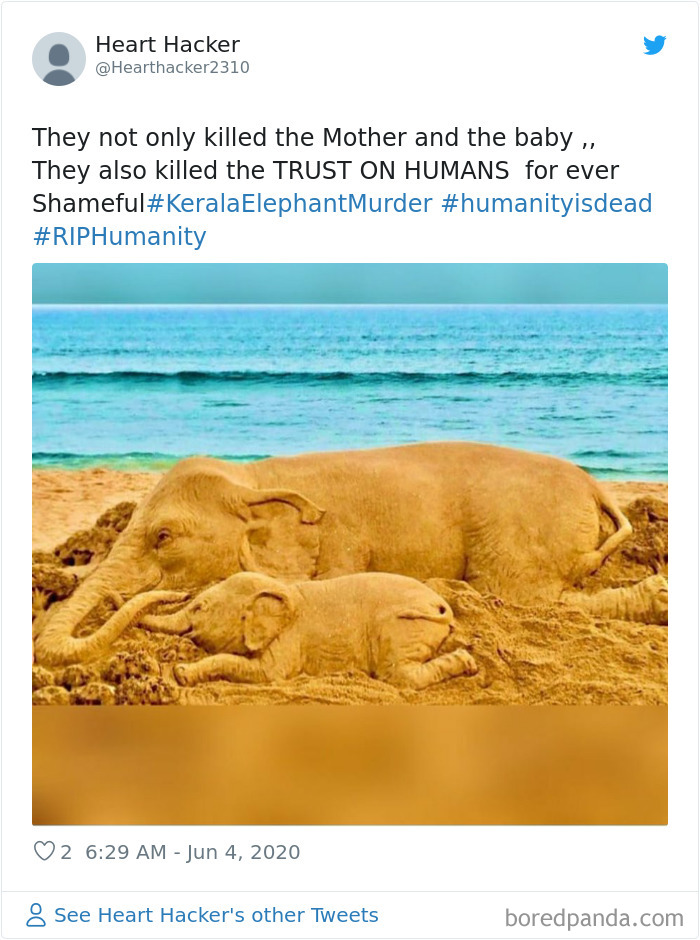Like the tweet via heart icon
Image resolution: width=700 pixels, height=940 pixels.
43,851
